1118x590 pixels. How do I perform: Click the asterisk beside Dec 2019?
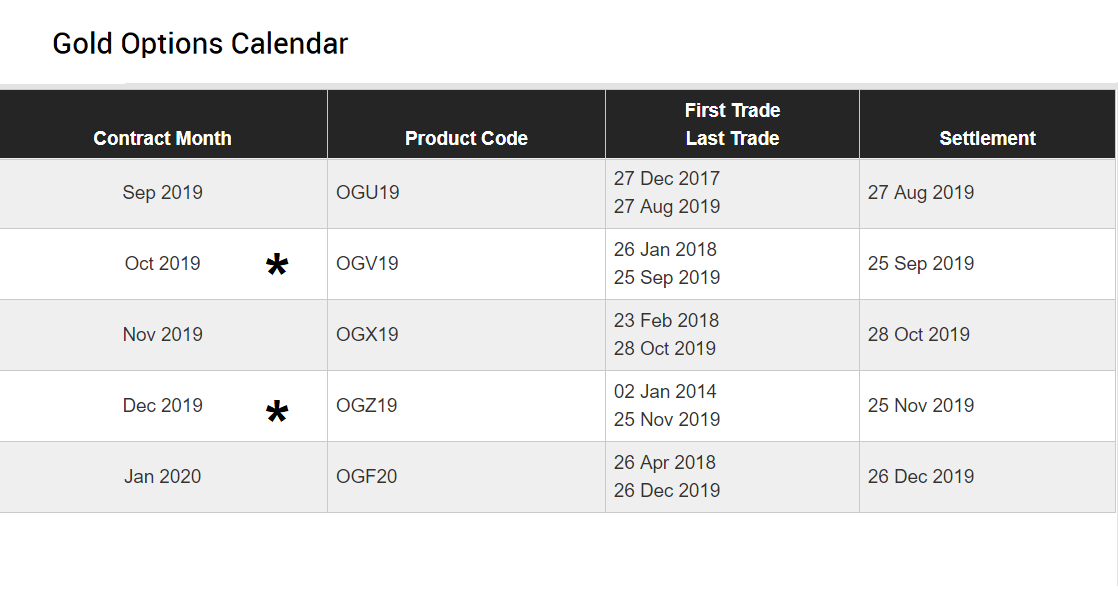point(277,411)
